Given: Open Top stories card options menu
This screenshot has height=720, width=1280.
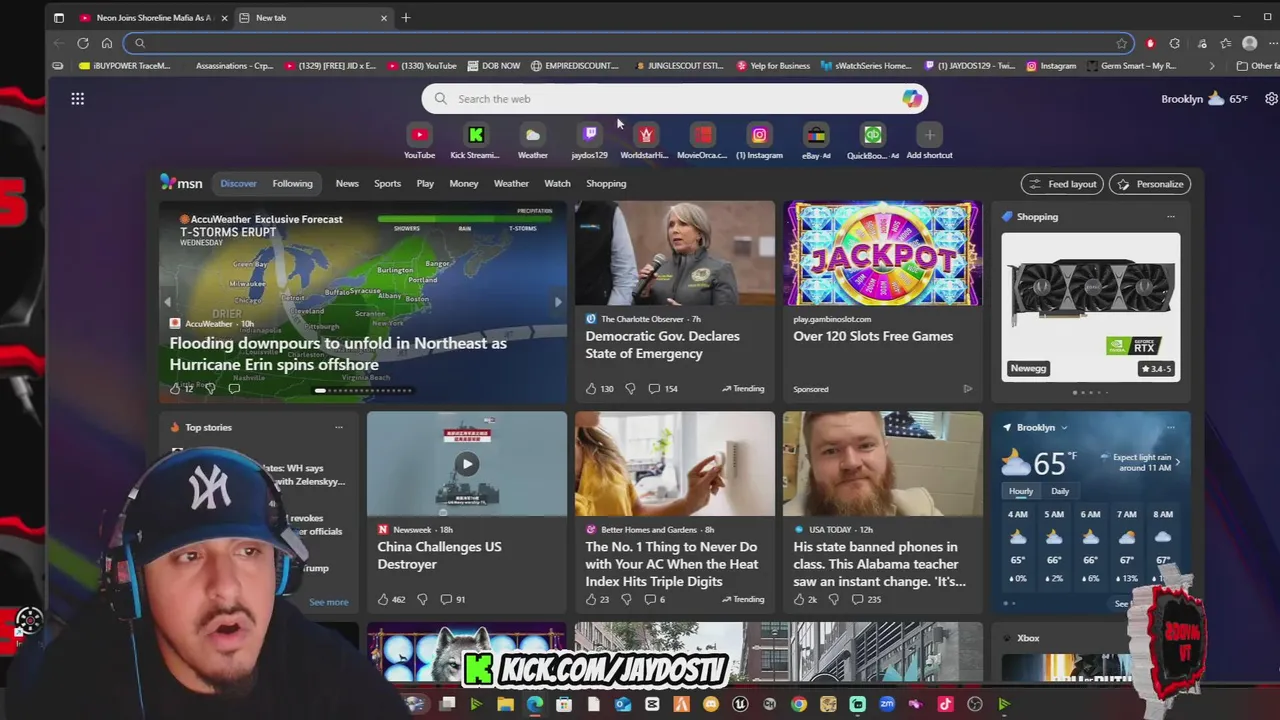Looking at the screenshot, I should pos(338,428).
